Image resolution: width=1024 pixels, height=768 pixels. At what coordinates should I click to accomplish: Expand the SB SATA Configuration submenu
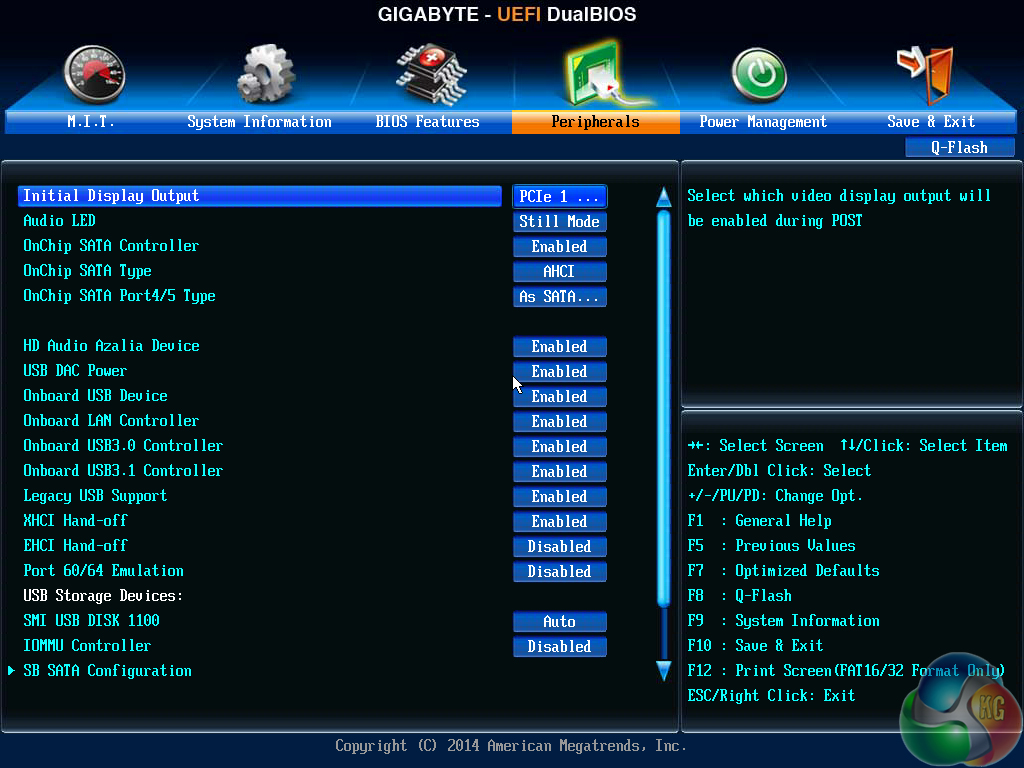coord(107,671)
